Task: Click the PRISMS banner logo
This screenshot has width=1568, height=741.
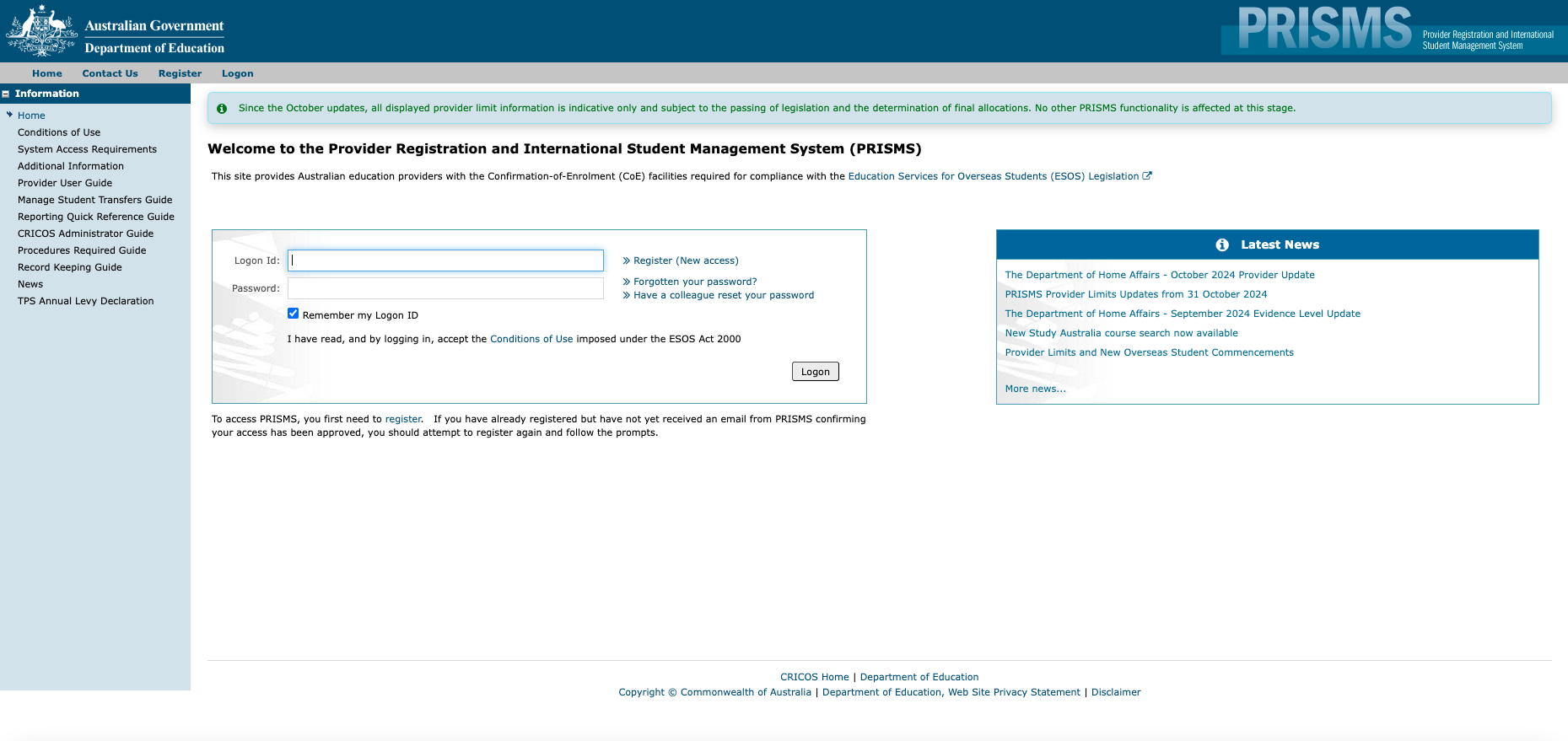Action: (x=1393, y=30)
